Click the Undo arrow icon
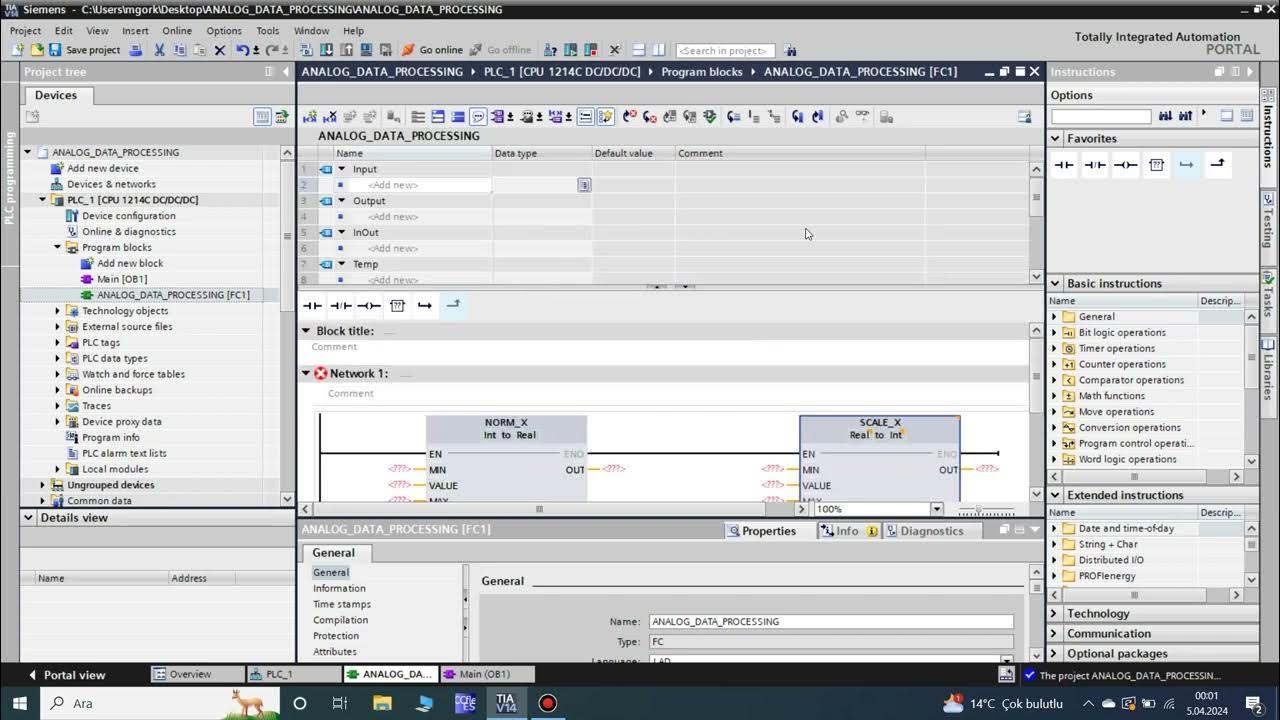The height and width of the screenshot is (720, 1280). pos(243,50)
